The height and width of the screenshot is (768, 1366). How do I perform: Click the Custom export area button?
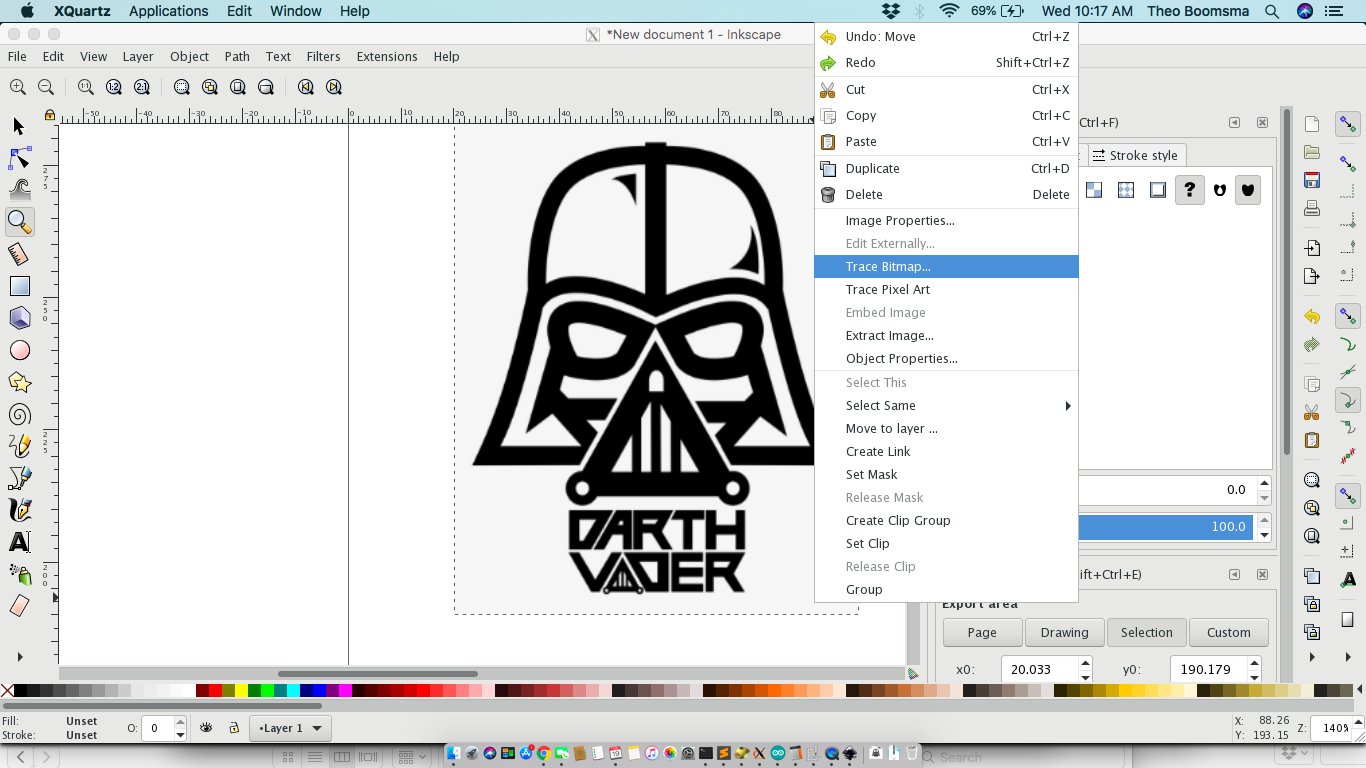1228,632
